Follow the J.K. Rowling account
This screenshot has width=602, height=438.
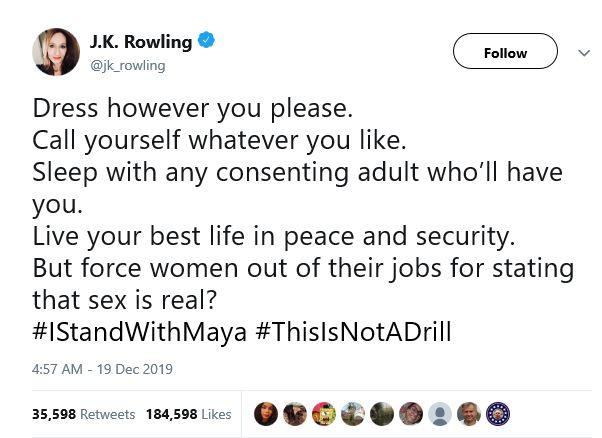(505, 51)
